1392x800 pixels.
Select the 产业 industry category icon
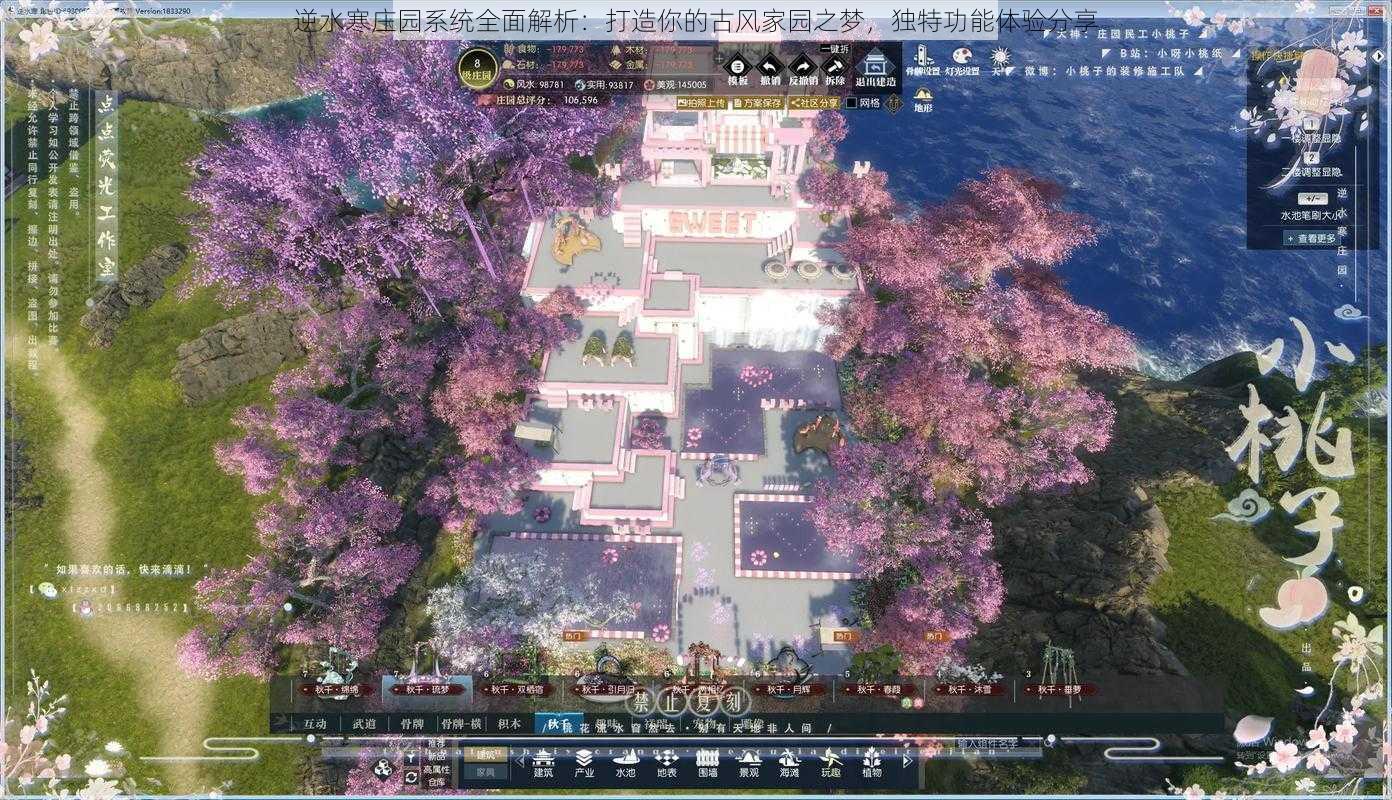(x=584, y=764)
